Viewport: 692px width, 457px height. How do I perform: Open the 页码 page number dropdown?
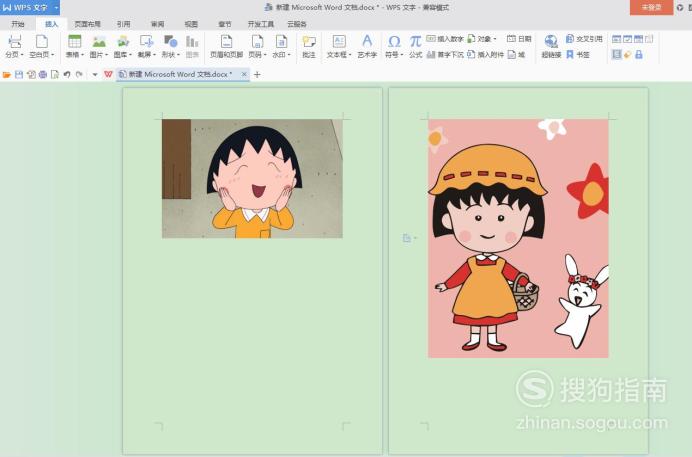265,55
